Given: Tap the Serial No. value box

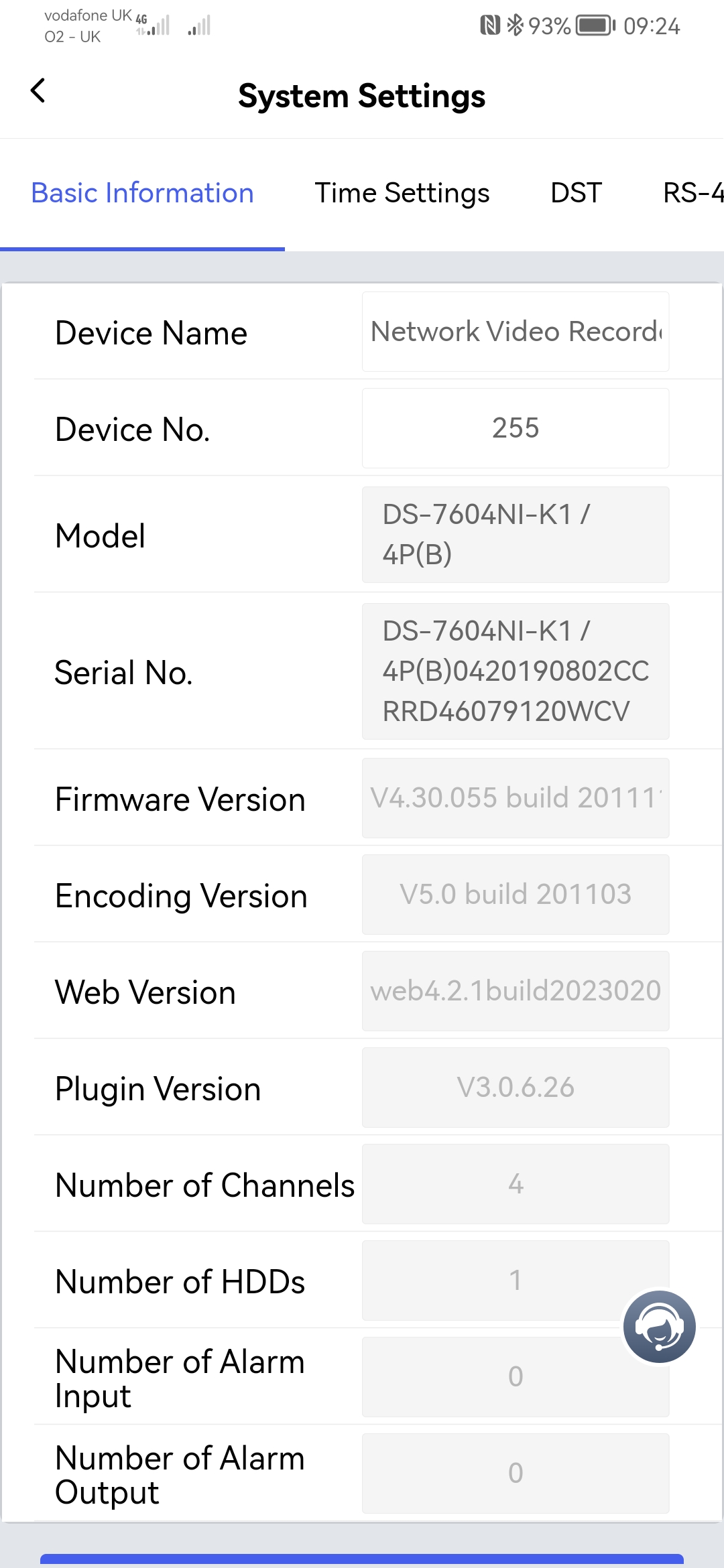Looking at the screenshot, I should coord(516,671).
